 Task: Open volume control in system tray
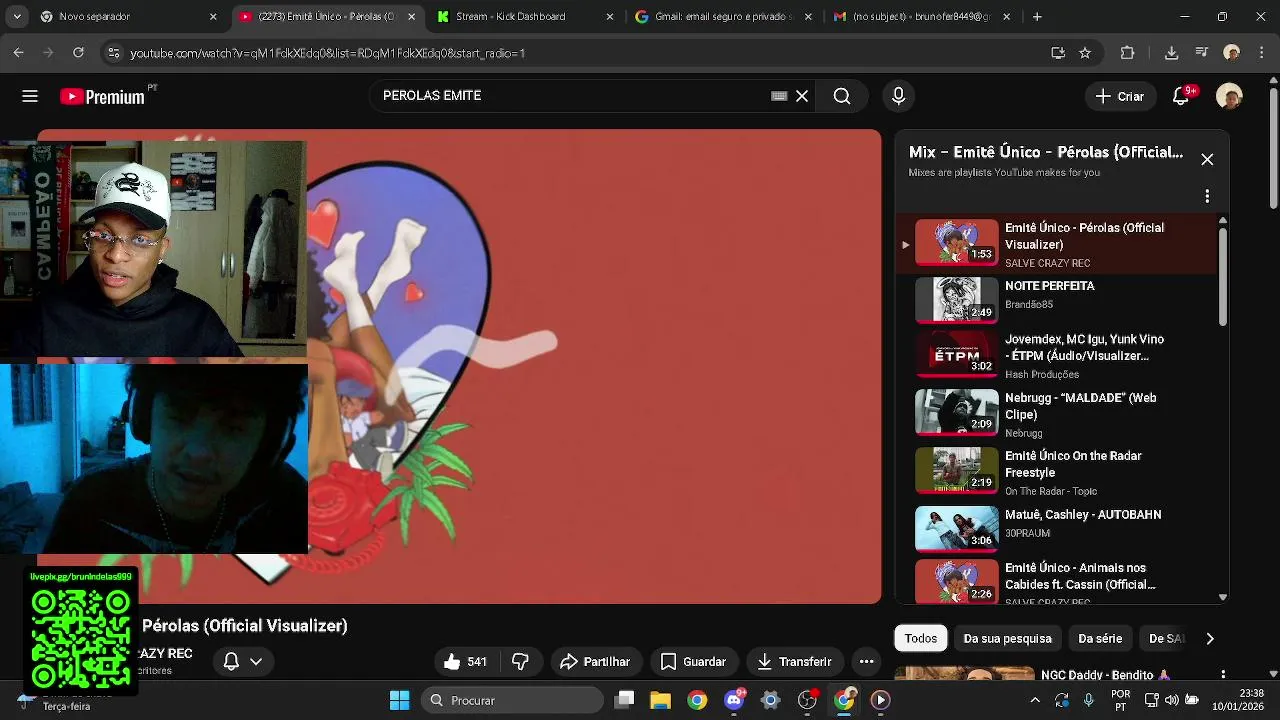[x=1171, y=700]
